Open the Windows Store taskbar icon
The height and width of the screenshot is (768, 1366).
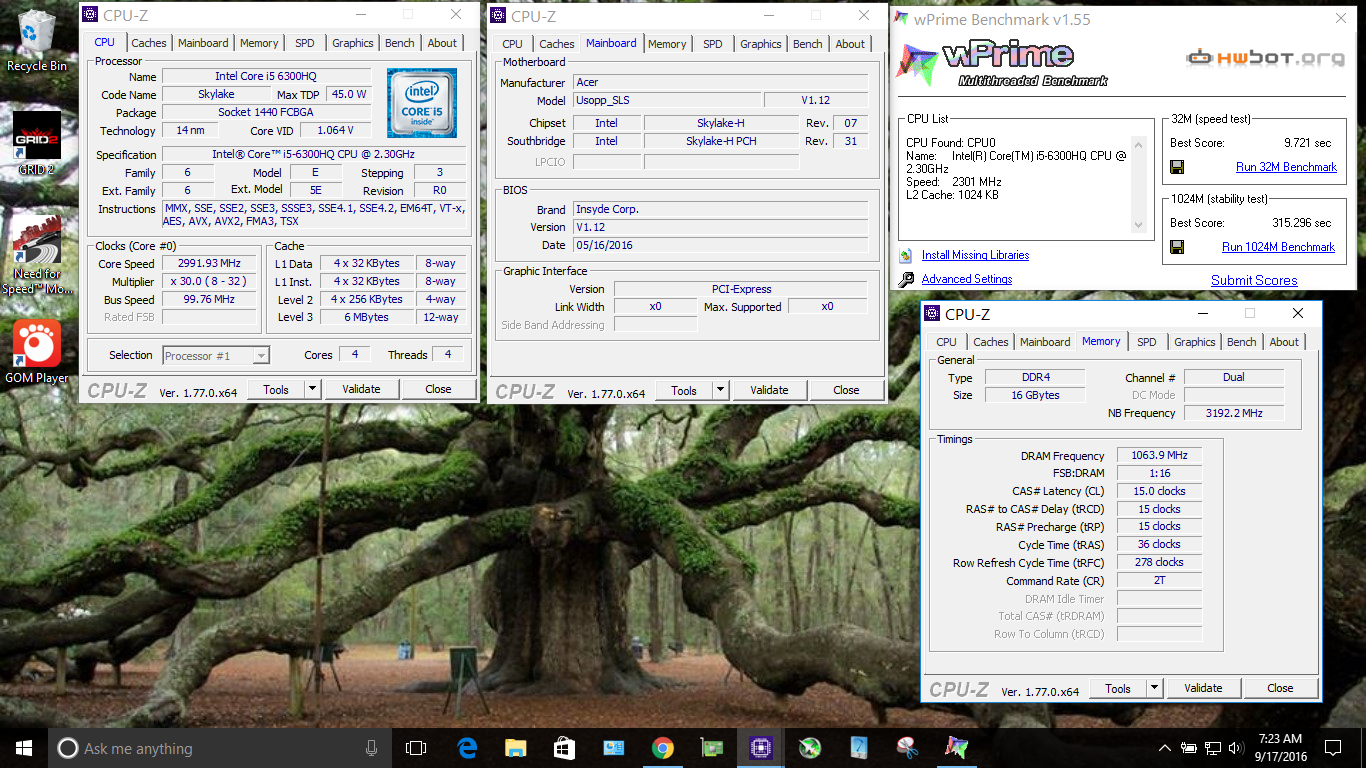pos(564,748)
